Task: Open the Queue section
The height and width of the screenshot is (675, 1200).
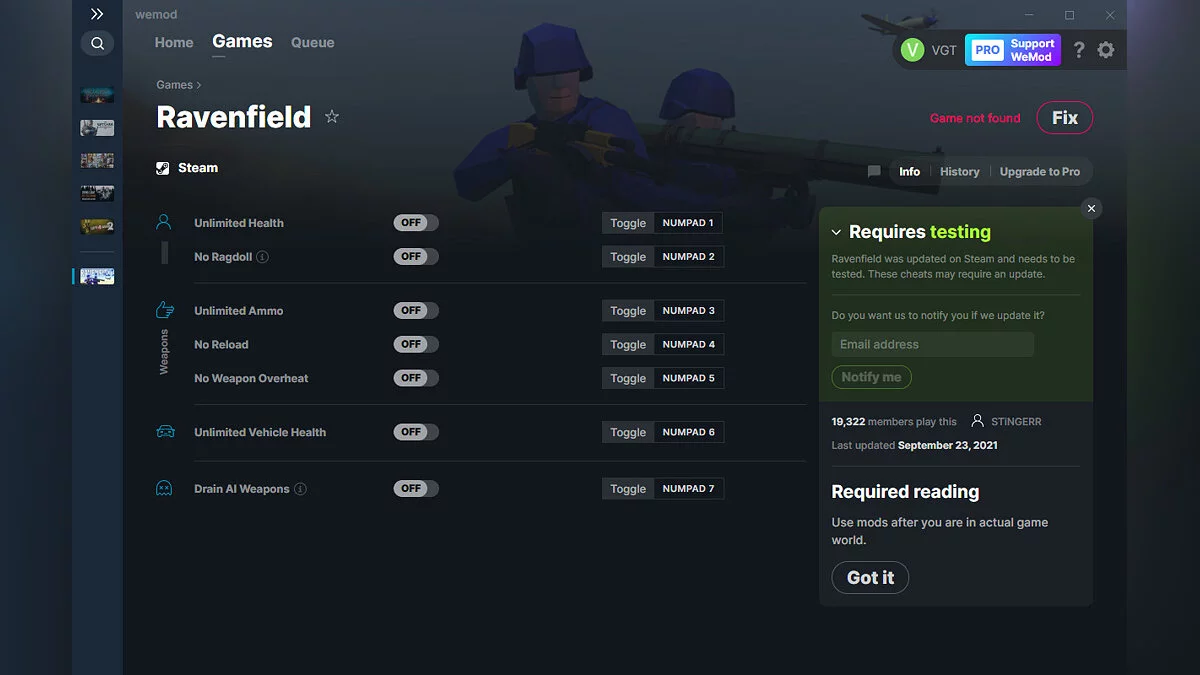Action: 312,42
